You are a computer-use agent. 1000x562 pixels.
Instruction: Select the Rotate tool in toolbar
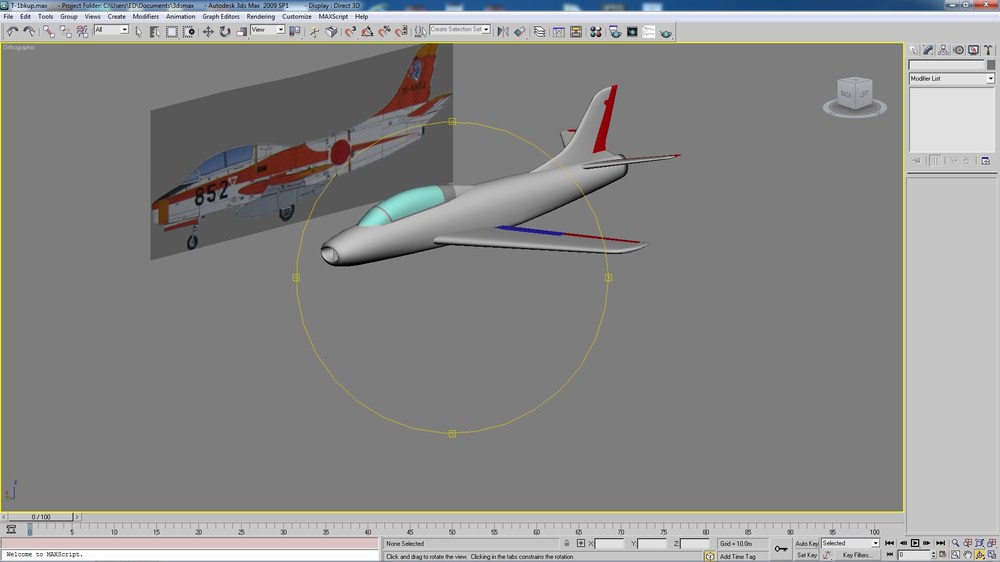pyautogui.click(x=224, y=31)
